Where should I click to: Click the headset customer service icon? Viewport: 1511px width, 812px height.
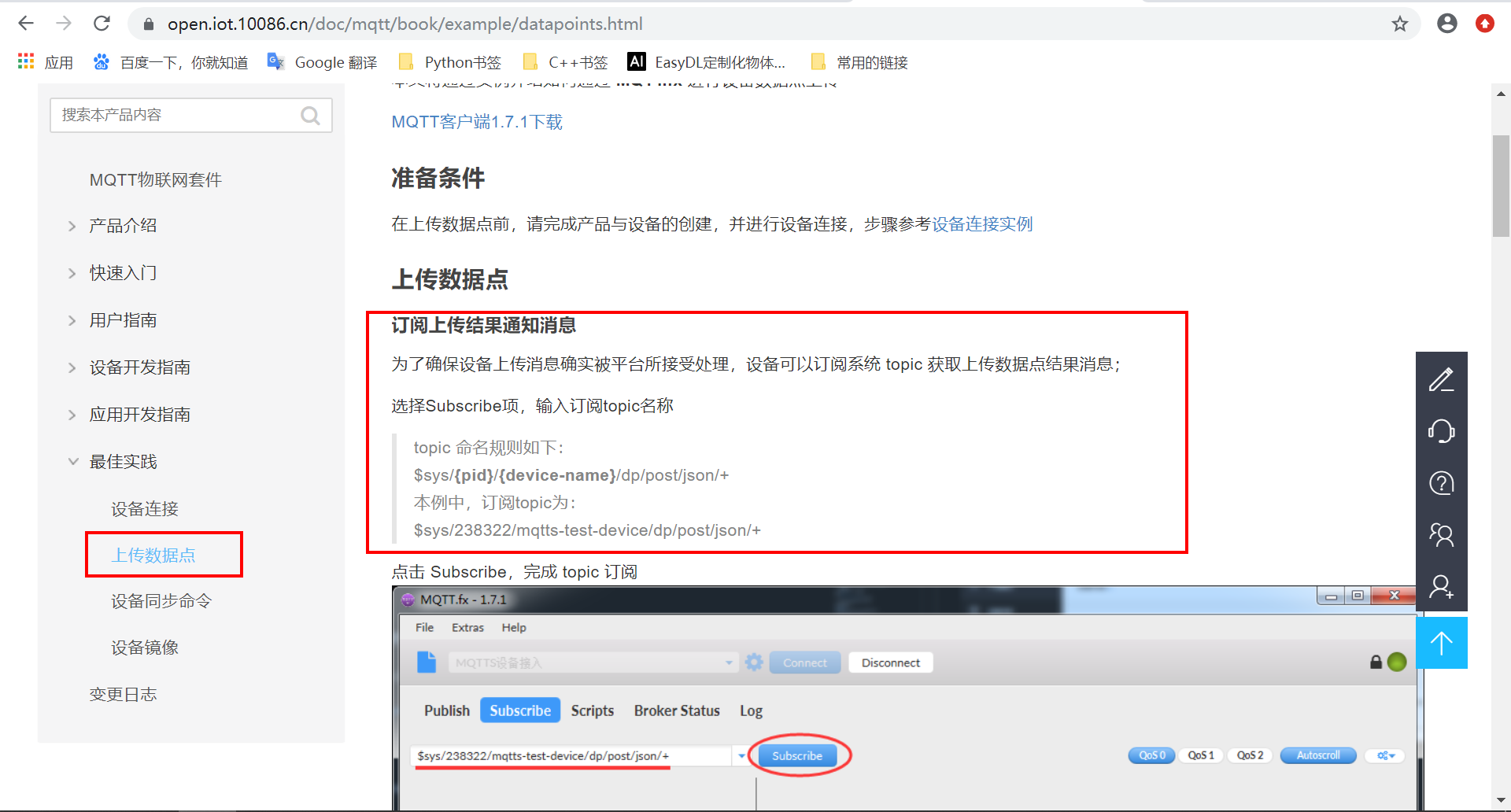coord(1441,431)
